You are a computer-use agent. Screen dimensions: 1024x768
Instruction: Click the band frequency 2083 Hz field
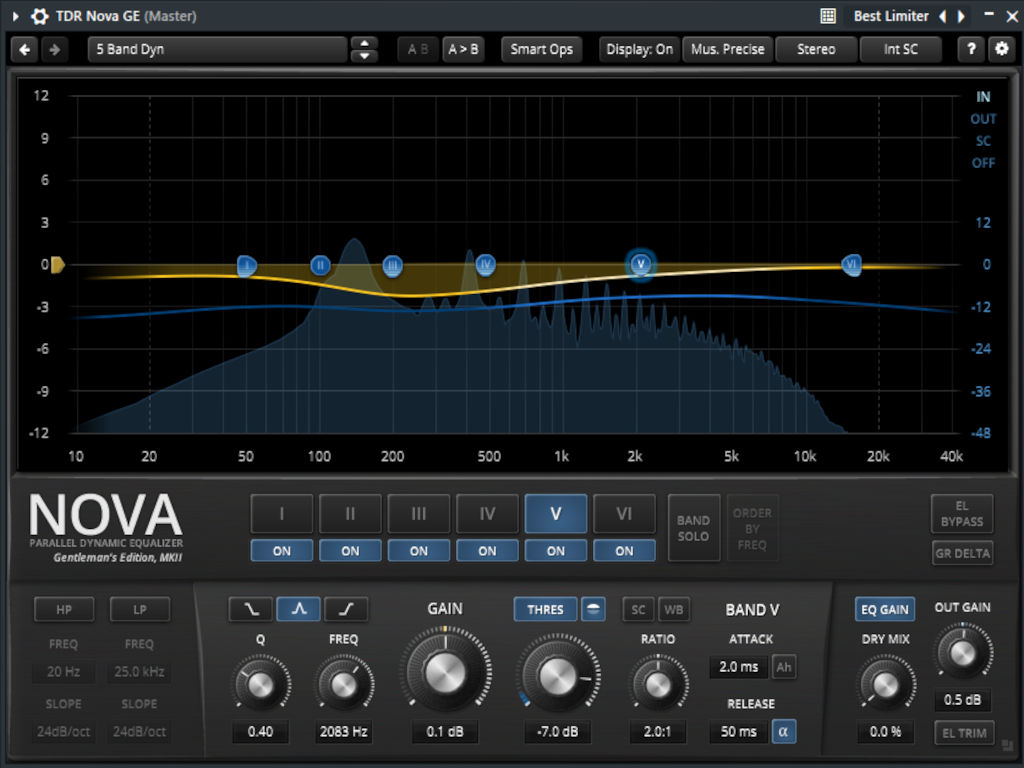point(344,731)
